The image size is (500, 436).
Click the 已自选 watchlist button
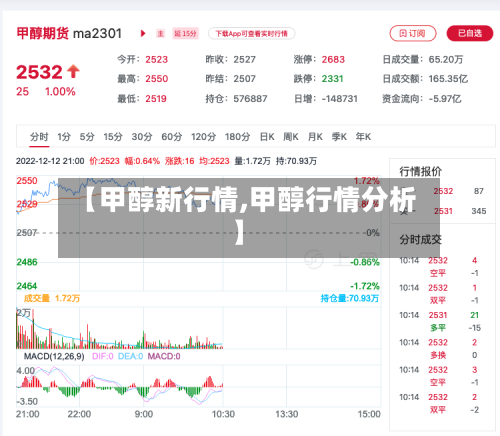[470, 33]
